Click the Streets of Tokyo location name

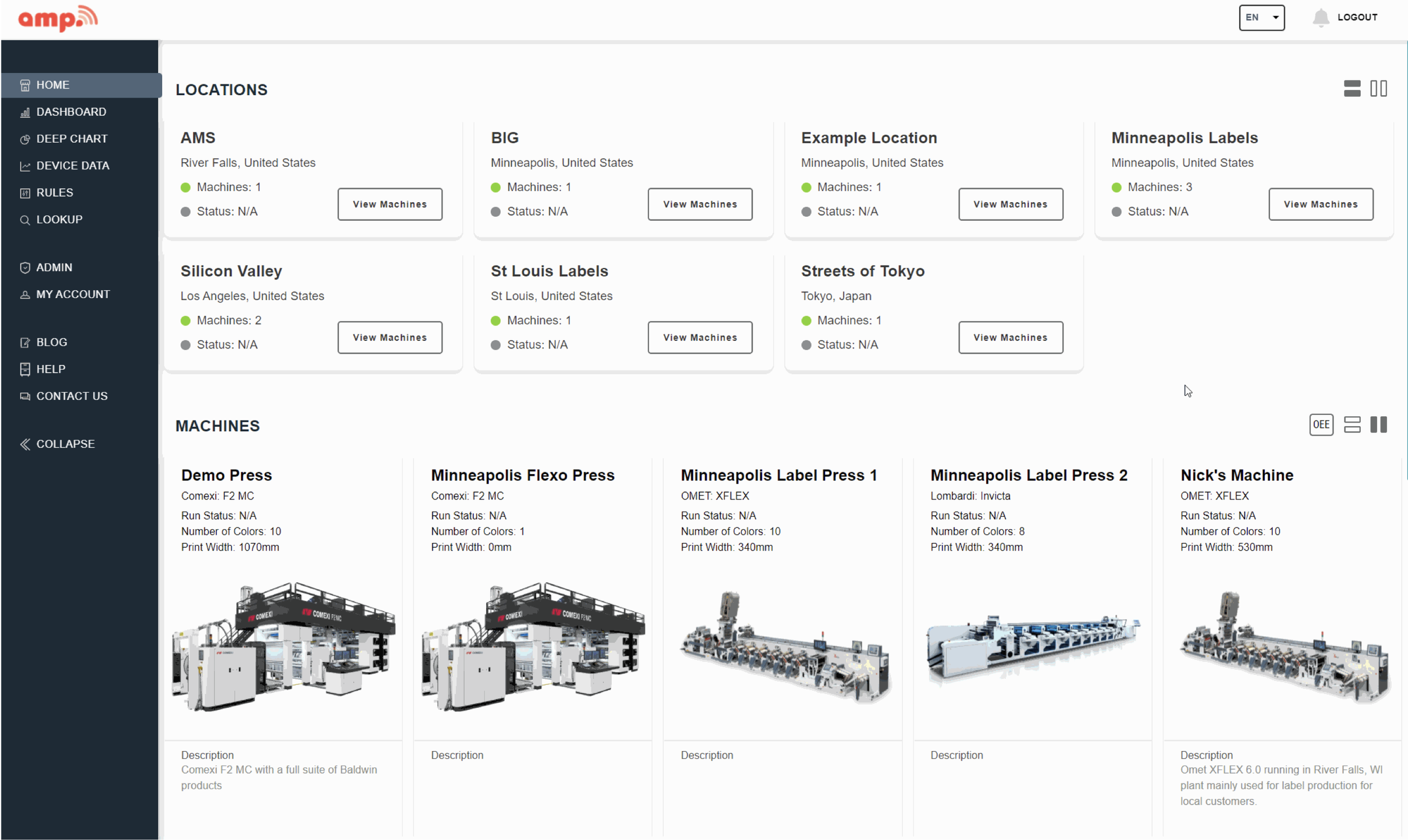click(862, 272)
